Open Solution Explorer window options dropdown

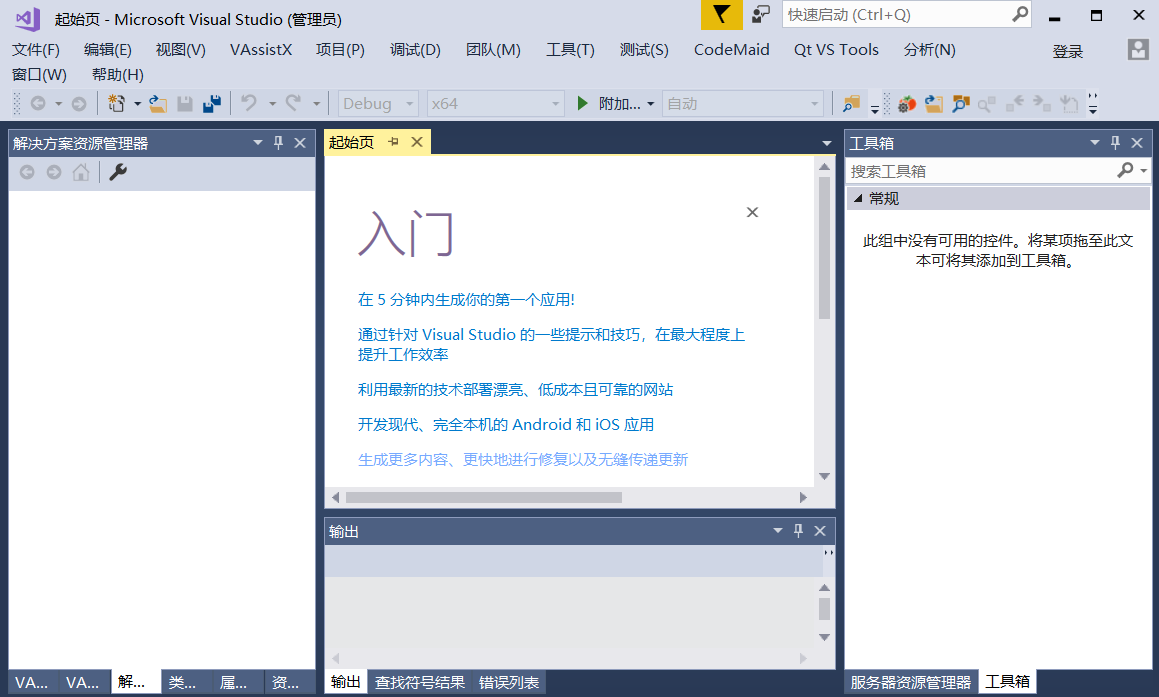pyautogui.click(x=258, y=143)
